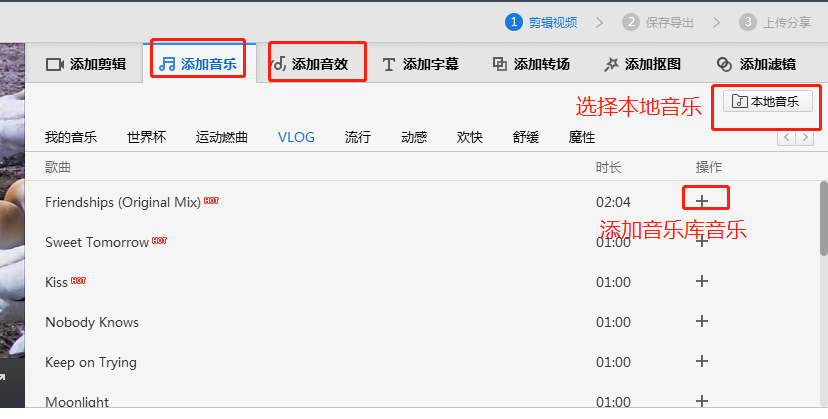Click the 本地音乐 local music button
Image resolution: width=828 pixels, height=419 pixels.
[x=766, y=101]
